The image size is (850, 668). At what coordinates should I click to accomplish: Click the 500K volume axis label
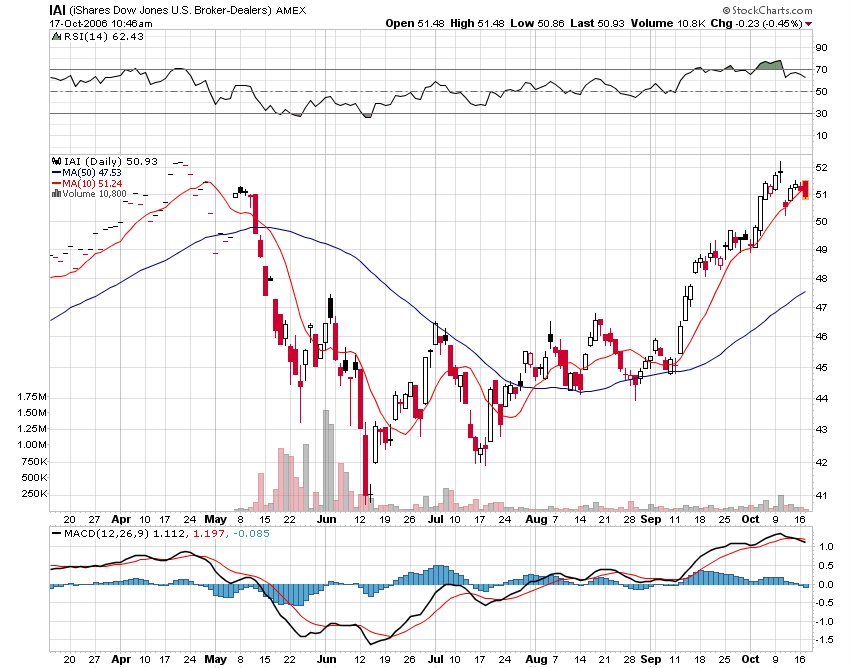[x=34, y=478]
